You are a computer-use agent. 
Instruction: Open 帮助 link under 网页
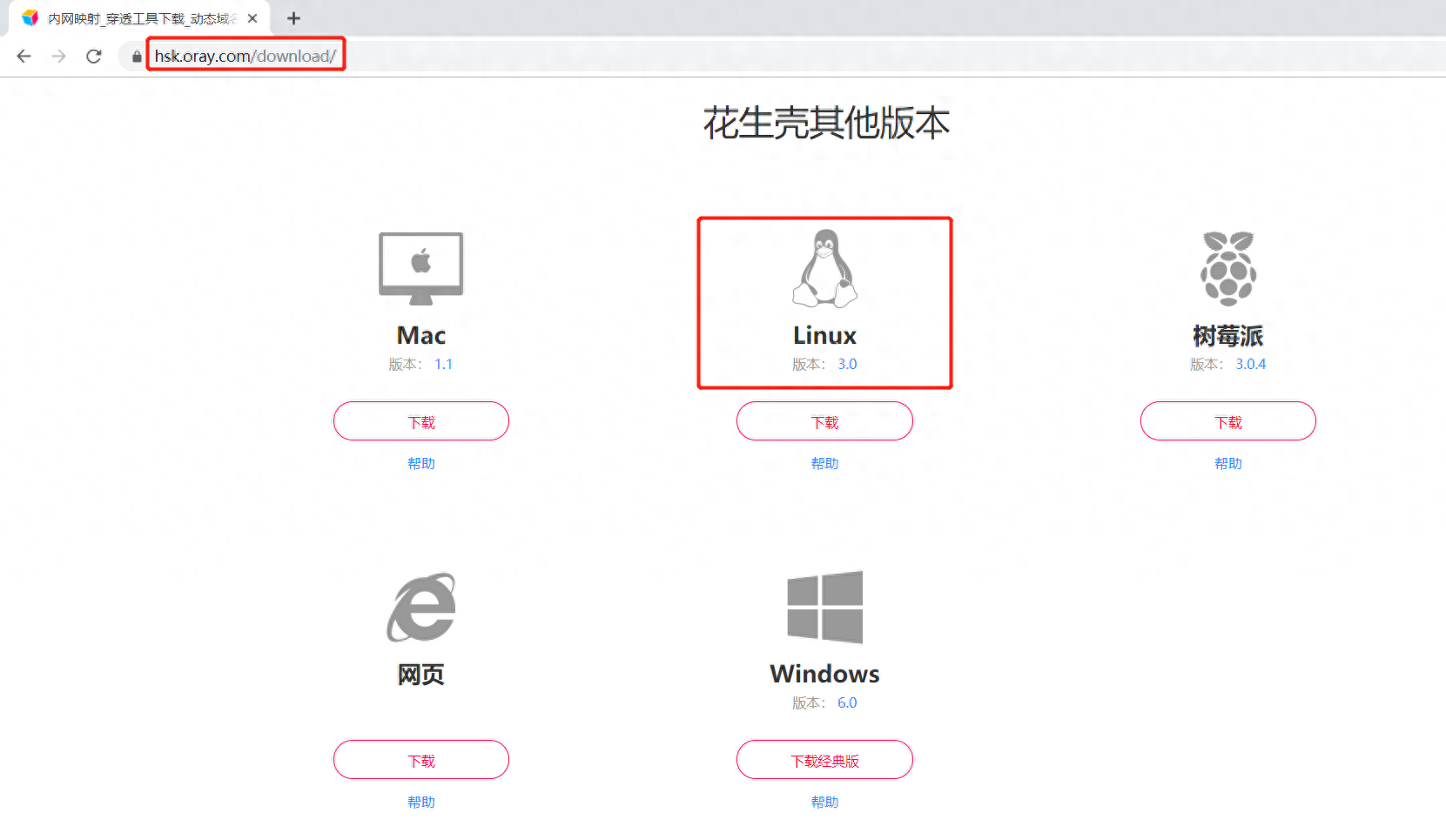point(421,803)
